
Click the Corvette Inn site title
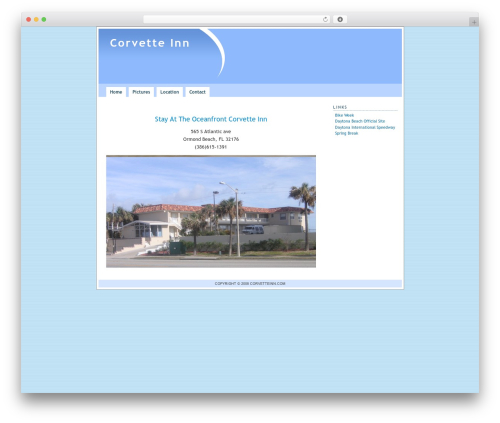click(x=150, y=43)
